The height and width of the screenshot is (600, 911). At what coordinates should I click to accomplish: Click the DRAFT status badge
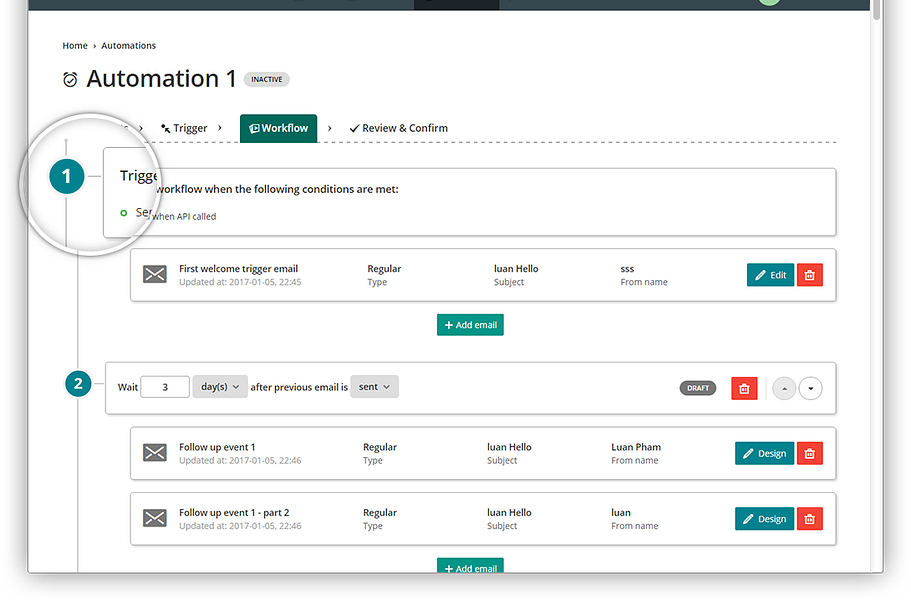698,388
